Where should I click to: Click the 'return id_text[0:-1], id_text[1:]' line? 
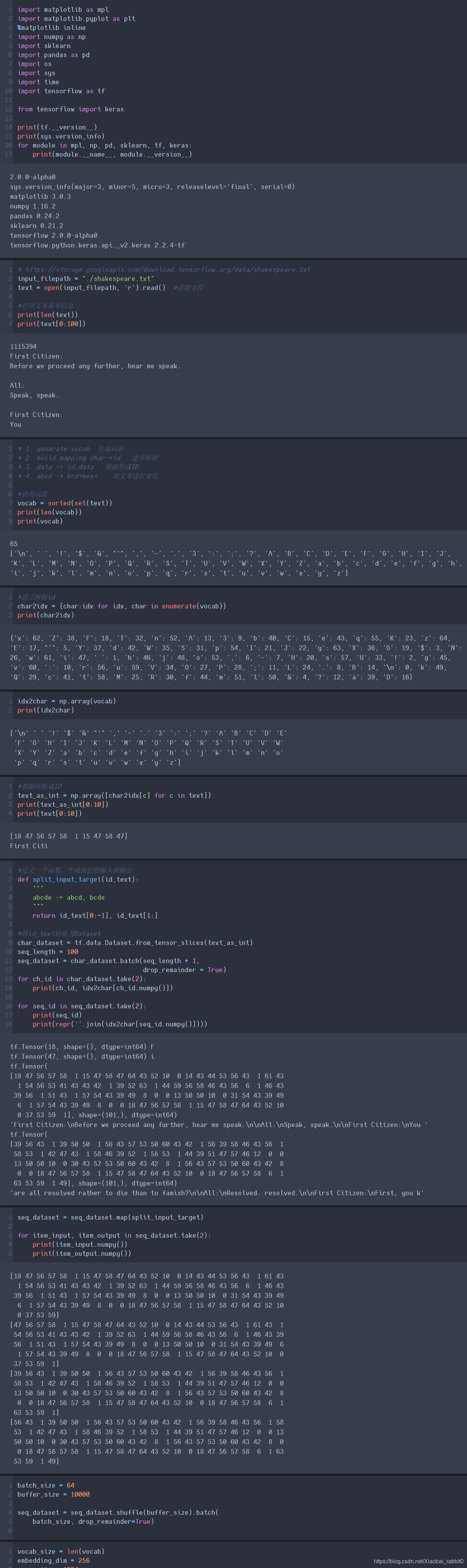[x=96, y=915]
